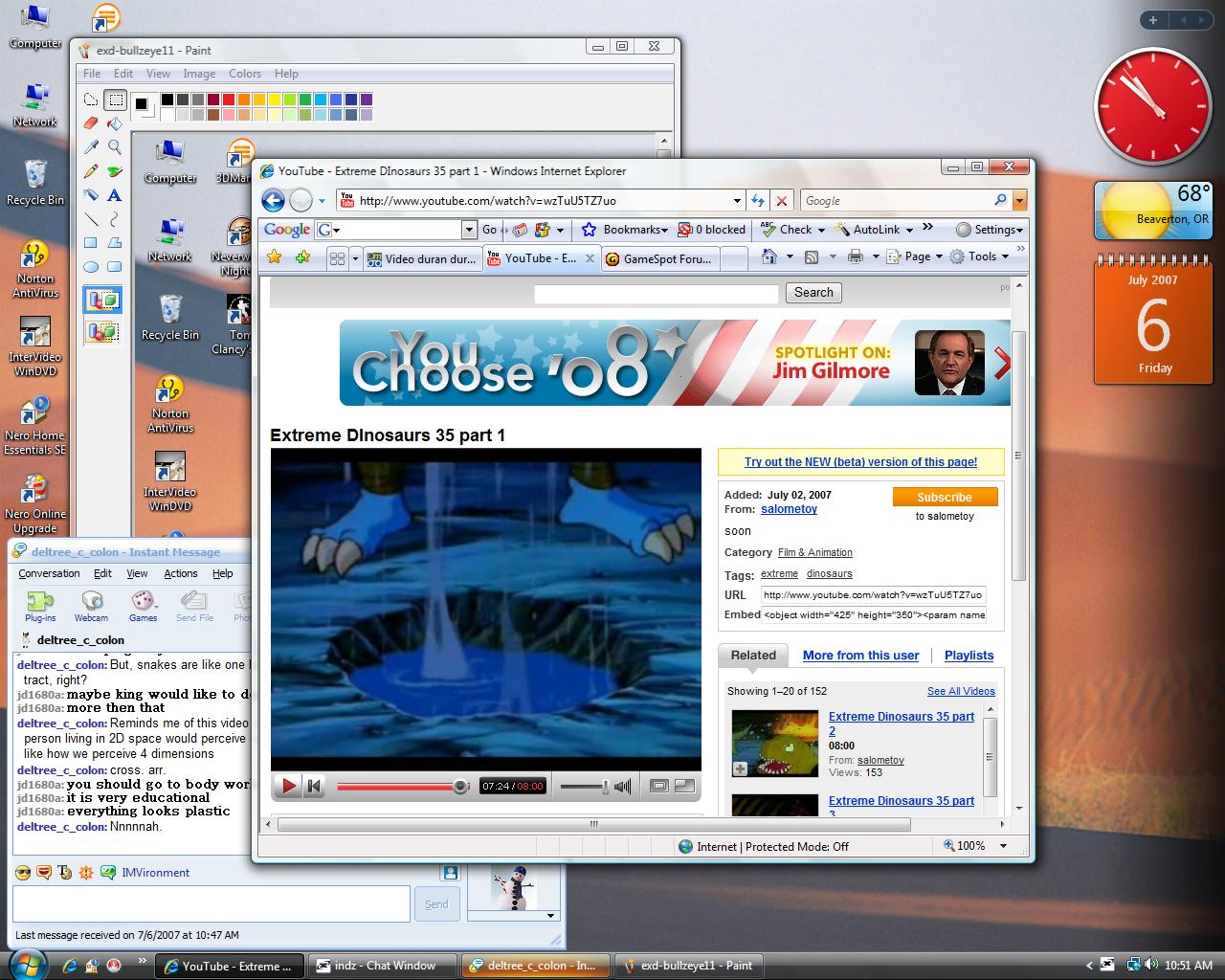Click the red color swatch in Paint palette

tap(229, 100)
